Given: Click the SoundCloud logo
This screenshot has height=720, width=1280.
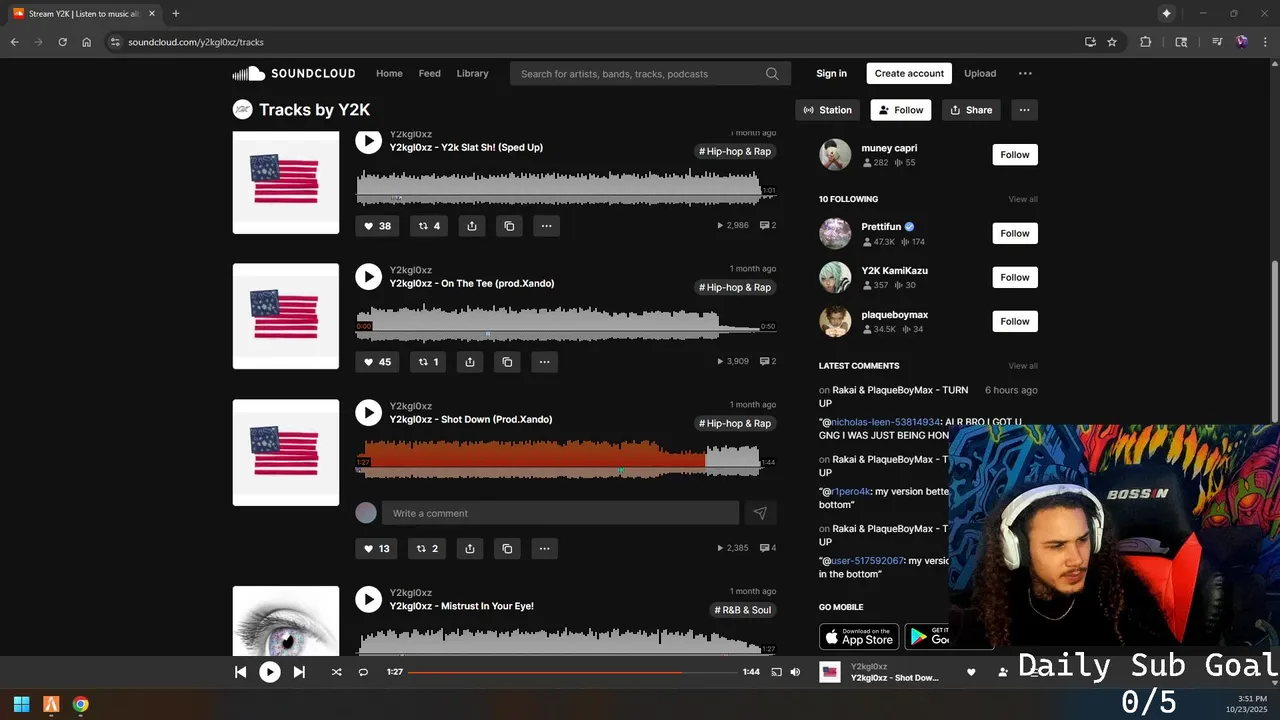Looking at the screenshot, I should 294,73.
